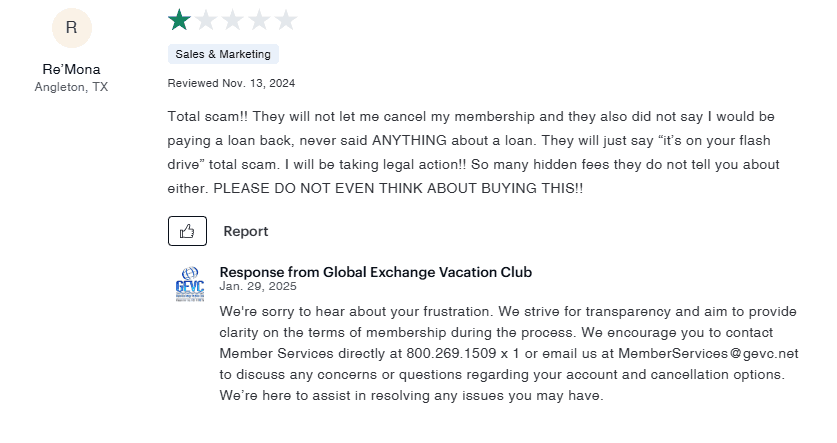Click "We're sorry to hear" in the response
Image resolution: width=837 pixels, height=443 pixels.
tap(280, 311)
